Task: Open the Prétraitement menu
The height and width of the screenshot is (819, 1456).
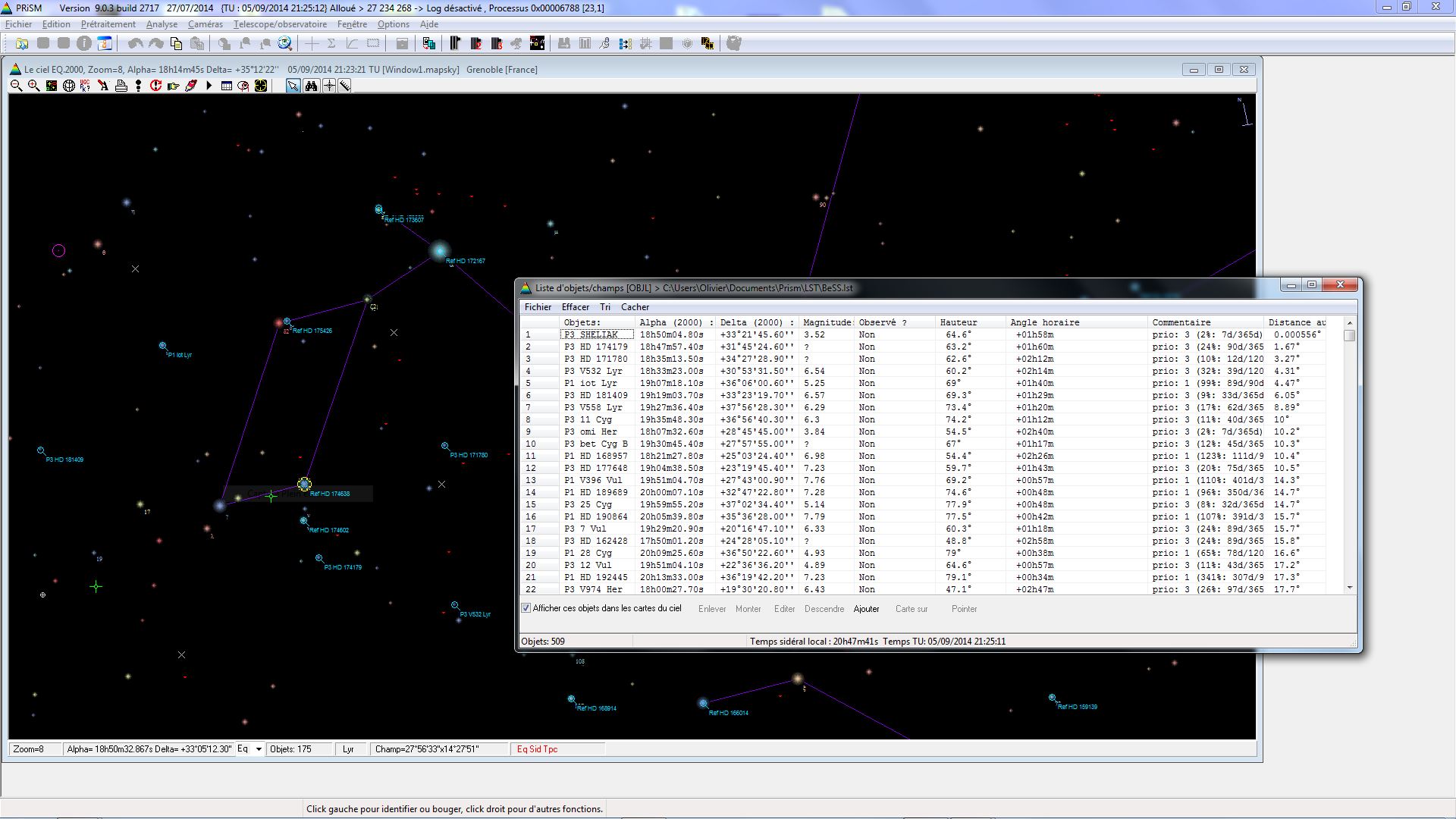Action: click(x=108, y=24)
